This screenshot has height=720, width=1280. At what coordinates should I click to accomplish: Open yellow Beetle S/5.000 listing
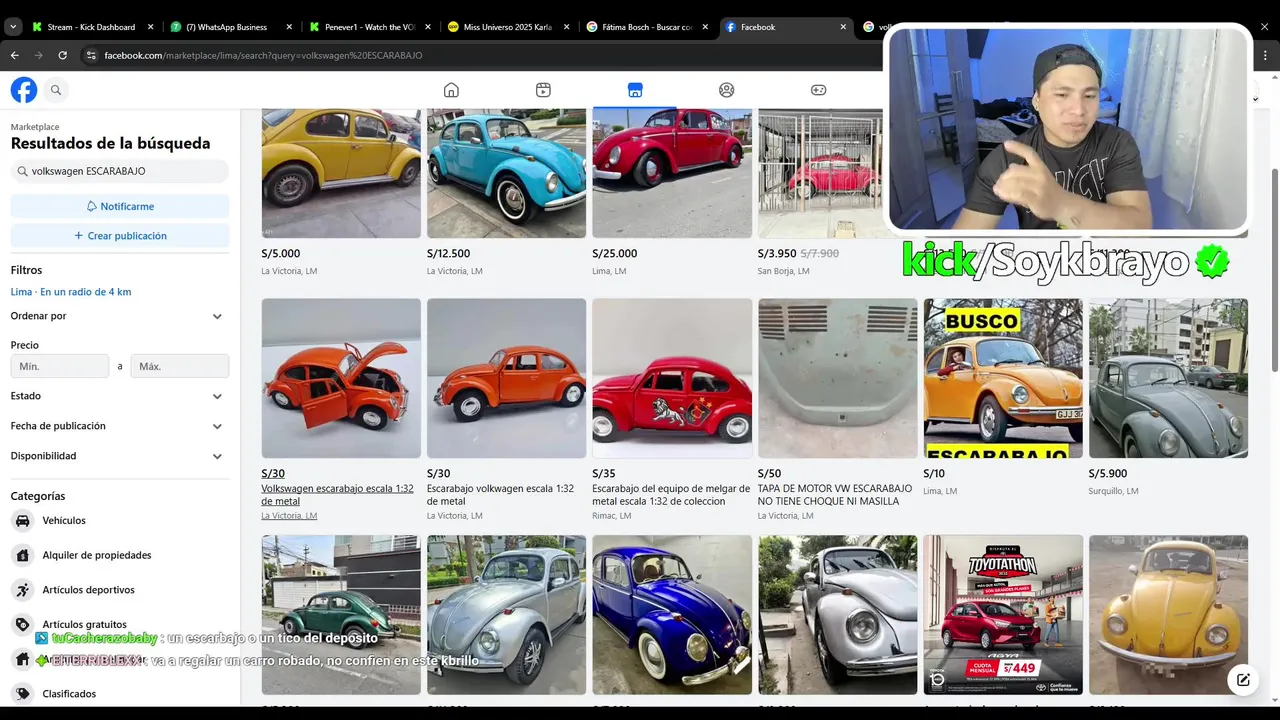click(341, 172)
